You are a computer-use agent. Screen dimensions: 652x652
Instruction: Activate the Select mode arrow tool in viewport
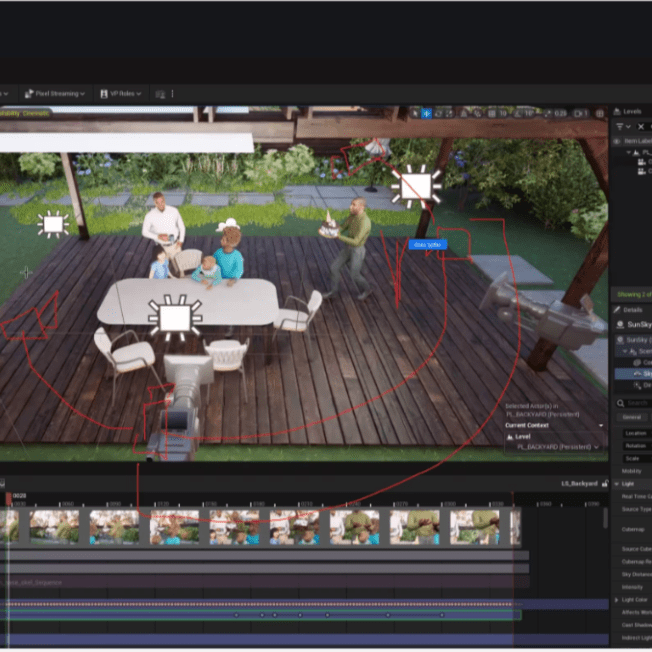click(x=415, y=113)
